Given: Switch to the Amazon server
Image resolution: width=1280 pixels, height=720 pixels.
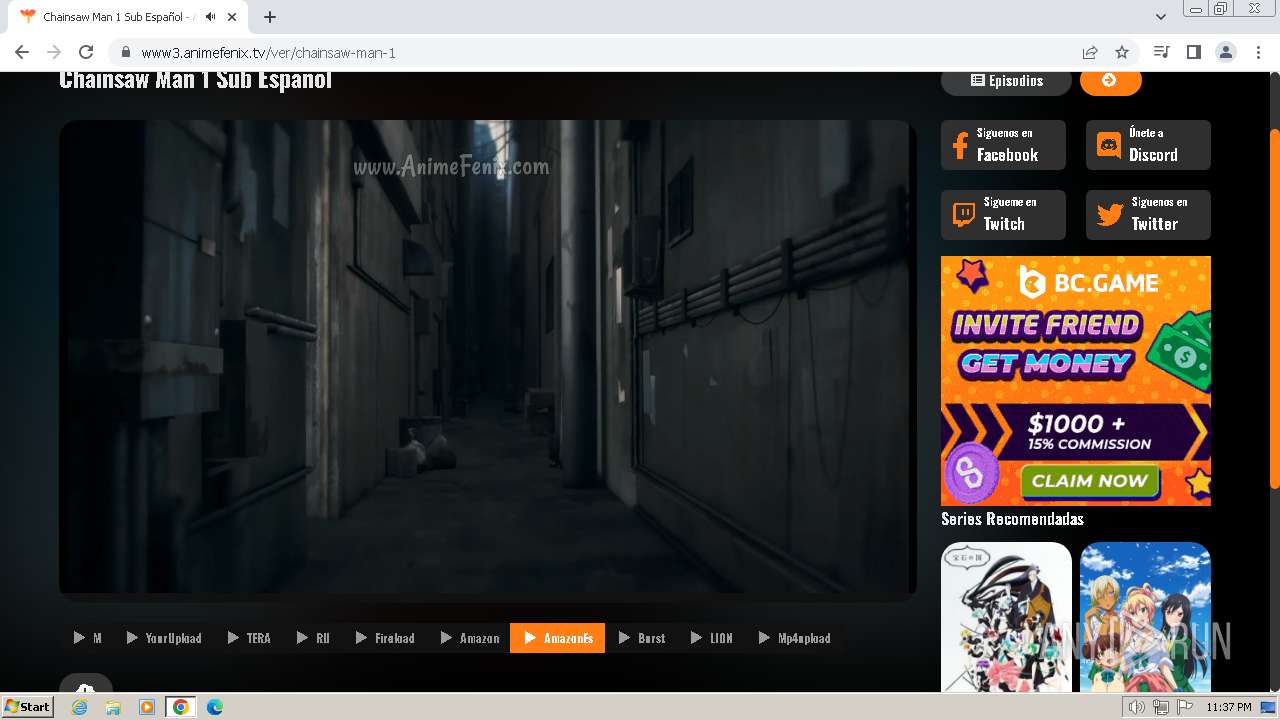Looking at the screenshot, I should (x=470, y=638).
